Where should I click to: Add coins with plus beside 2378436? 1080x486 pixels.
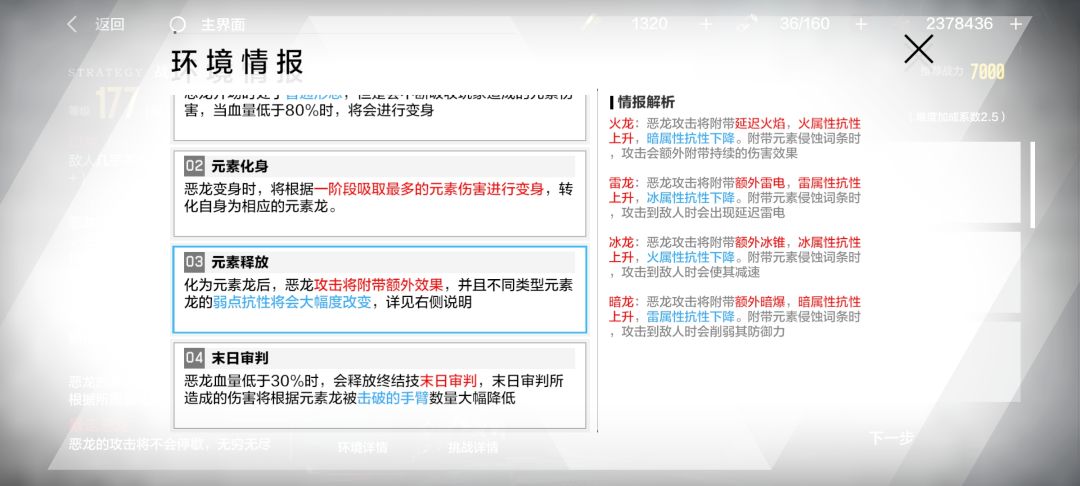point(1015,24)
